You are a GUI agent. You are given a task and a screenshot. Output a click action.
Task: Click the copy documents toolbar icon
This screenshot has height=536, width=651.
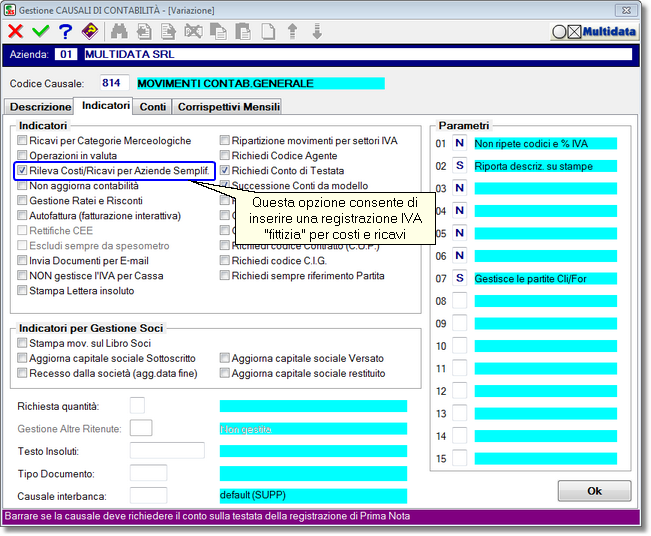pyautogui.click(x=218, y=32)
